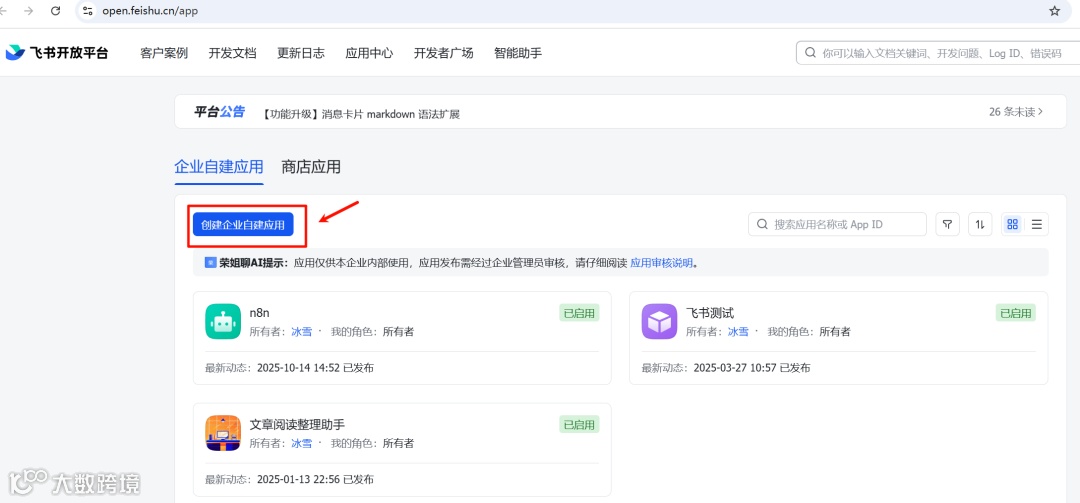Open 开发者广场 in top navigation

click(x=444, y=53)
